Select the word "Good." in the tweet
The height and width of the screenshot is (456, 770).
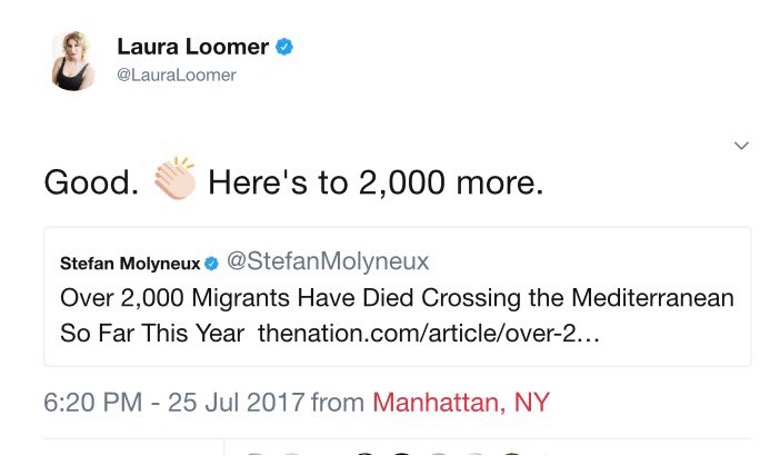[x=90, y=184]
